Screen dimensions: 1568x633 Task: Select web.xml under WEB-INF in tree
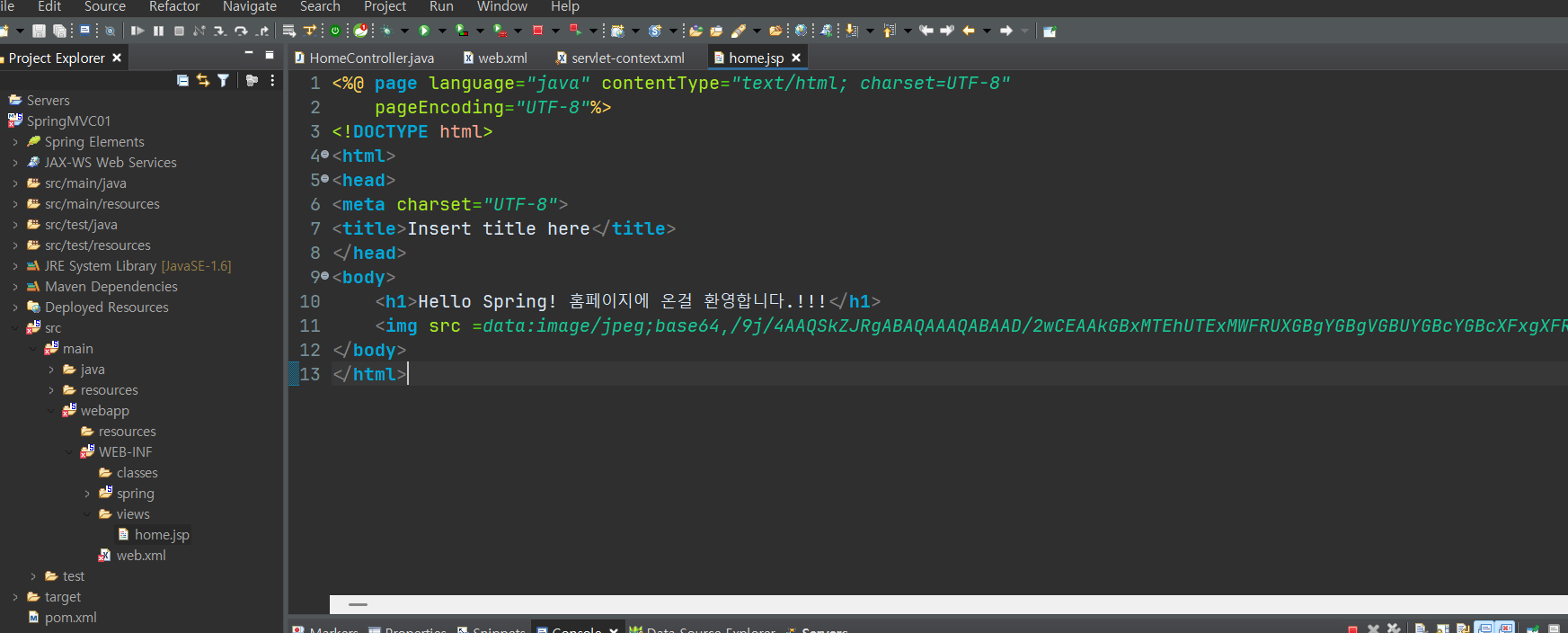132,556
